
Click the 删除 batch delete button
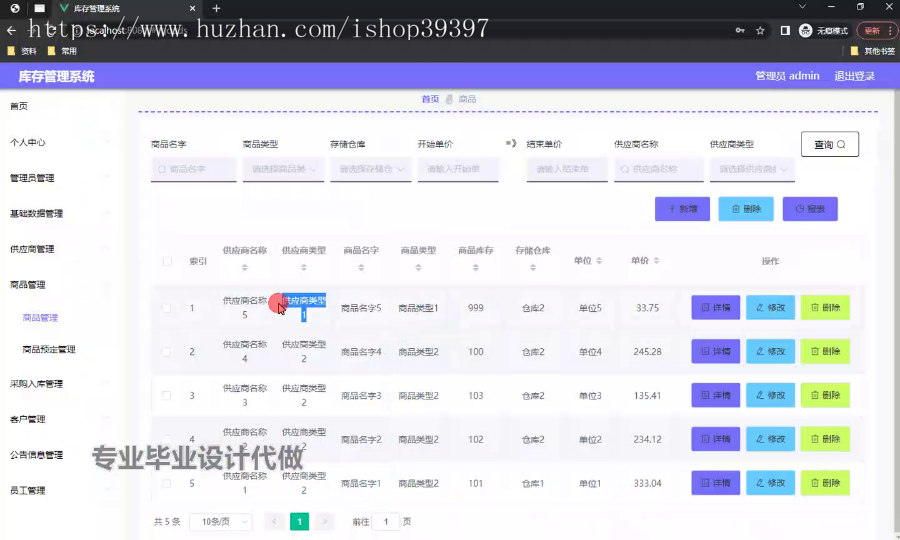pyautogui.click(x=746, y=209)
